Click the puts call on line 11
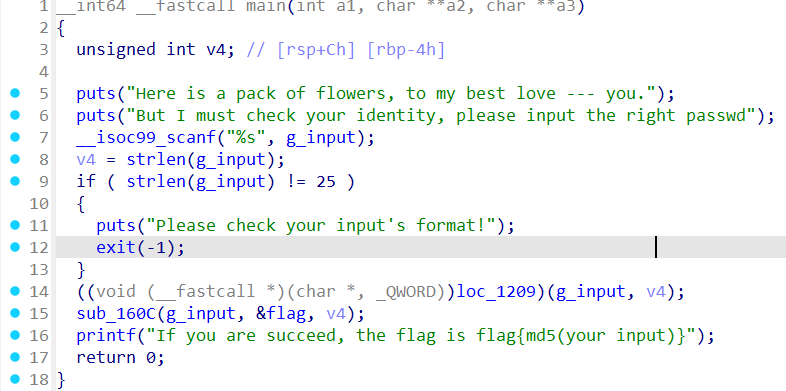 [x=116, y=226]
